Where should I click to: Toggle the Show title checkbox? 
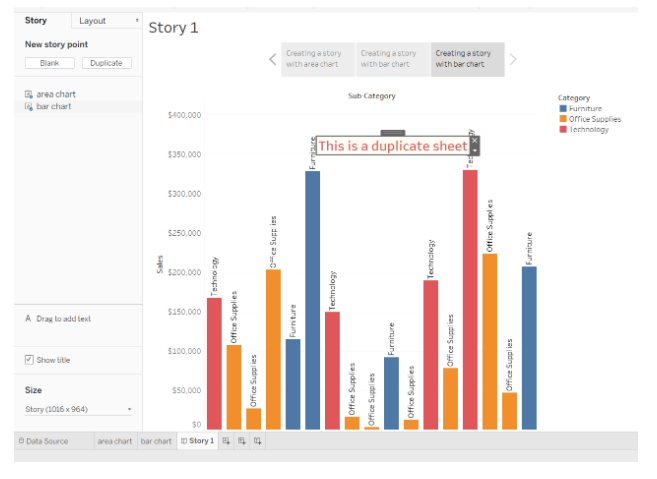click(x=29, y=360)
